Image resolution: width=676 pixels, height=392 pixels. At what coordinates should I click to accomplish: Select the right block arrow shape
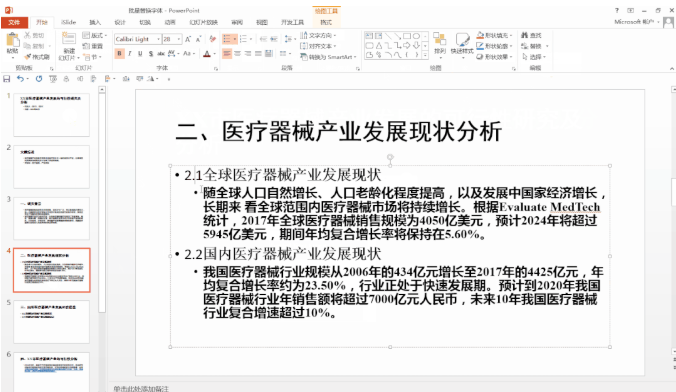pos(407,45)
